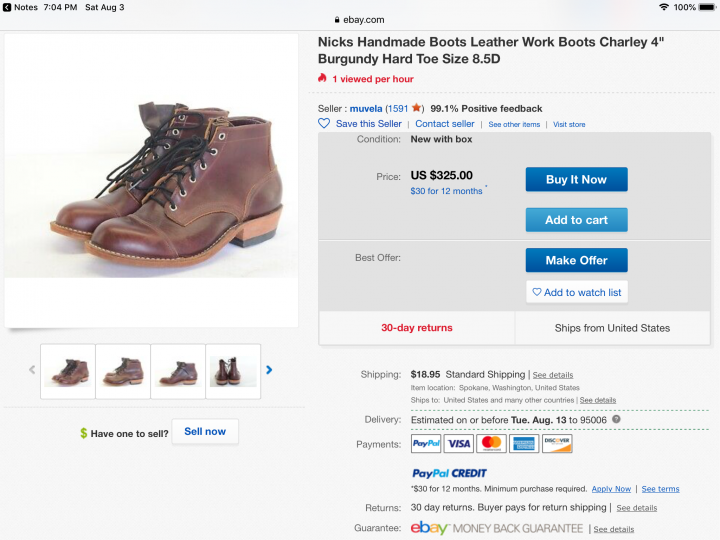Click Apply Now for PayPal Credit

point(611,489)
